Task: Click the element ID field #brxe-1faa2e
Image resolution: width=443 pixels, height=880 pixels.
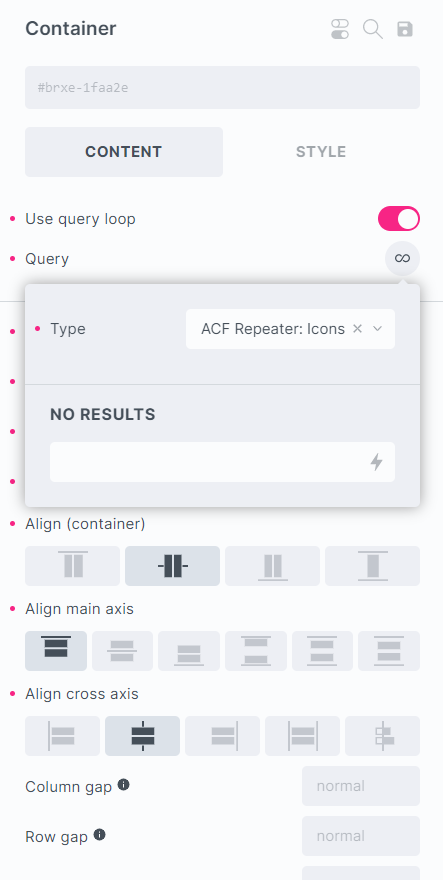Action: 222,88
